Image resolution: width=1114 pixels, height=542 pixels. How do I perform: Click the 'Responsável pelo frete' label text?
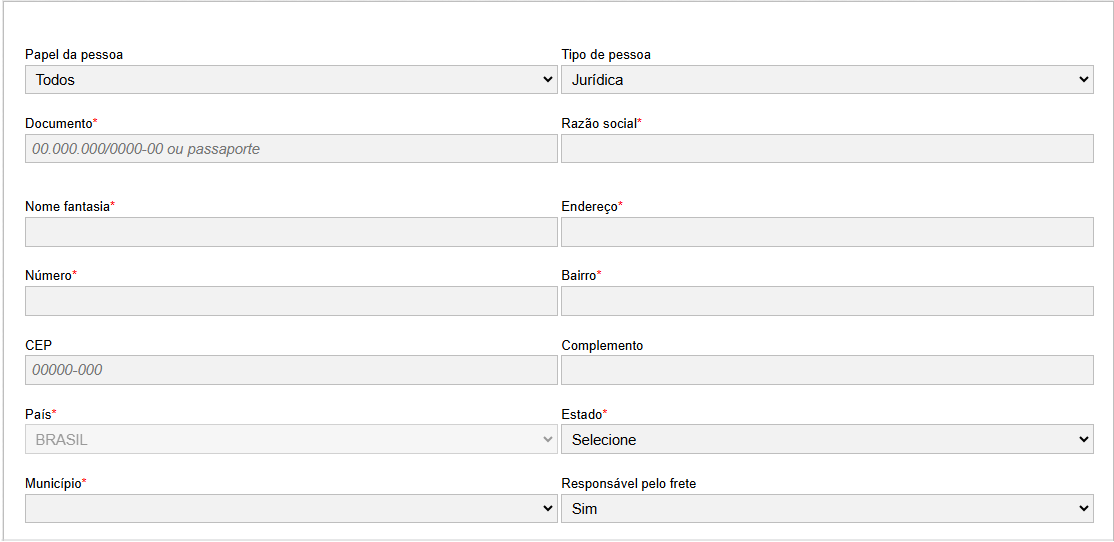point(628,484)
